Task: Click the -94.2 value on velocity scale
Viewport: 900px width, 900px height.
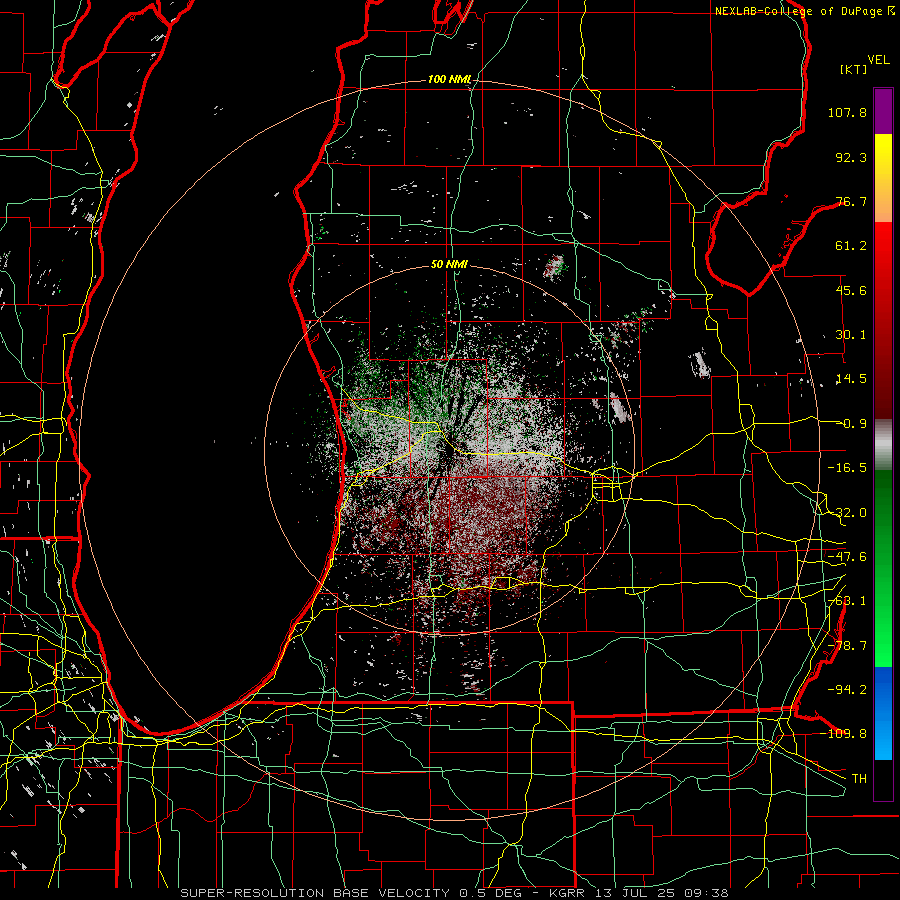Action: click(x=847, y=689)
